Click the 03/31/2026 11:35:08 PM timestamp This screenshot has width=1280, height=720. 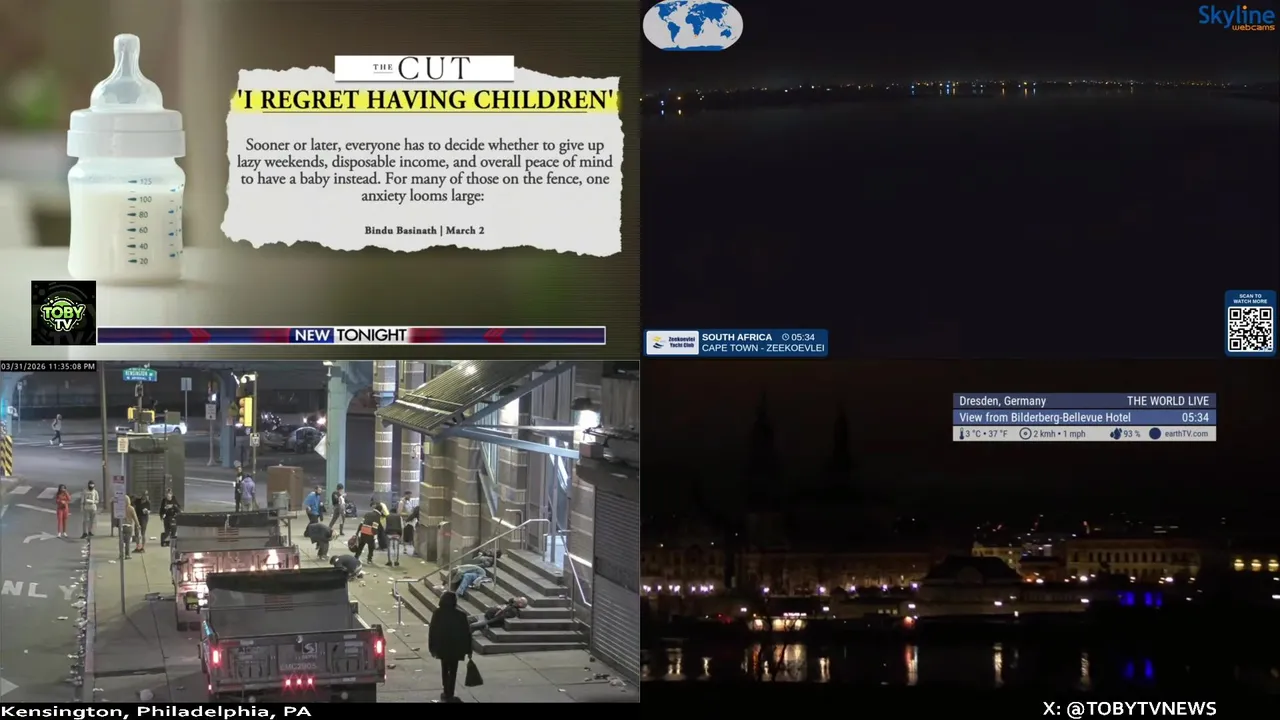[x=48, y=367]
